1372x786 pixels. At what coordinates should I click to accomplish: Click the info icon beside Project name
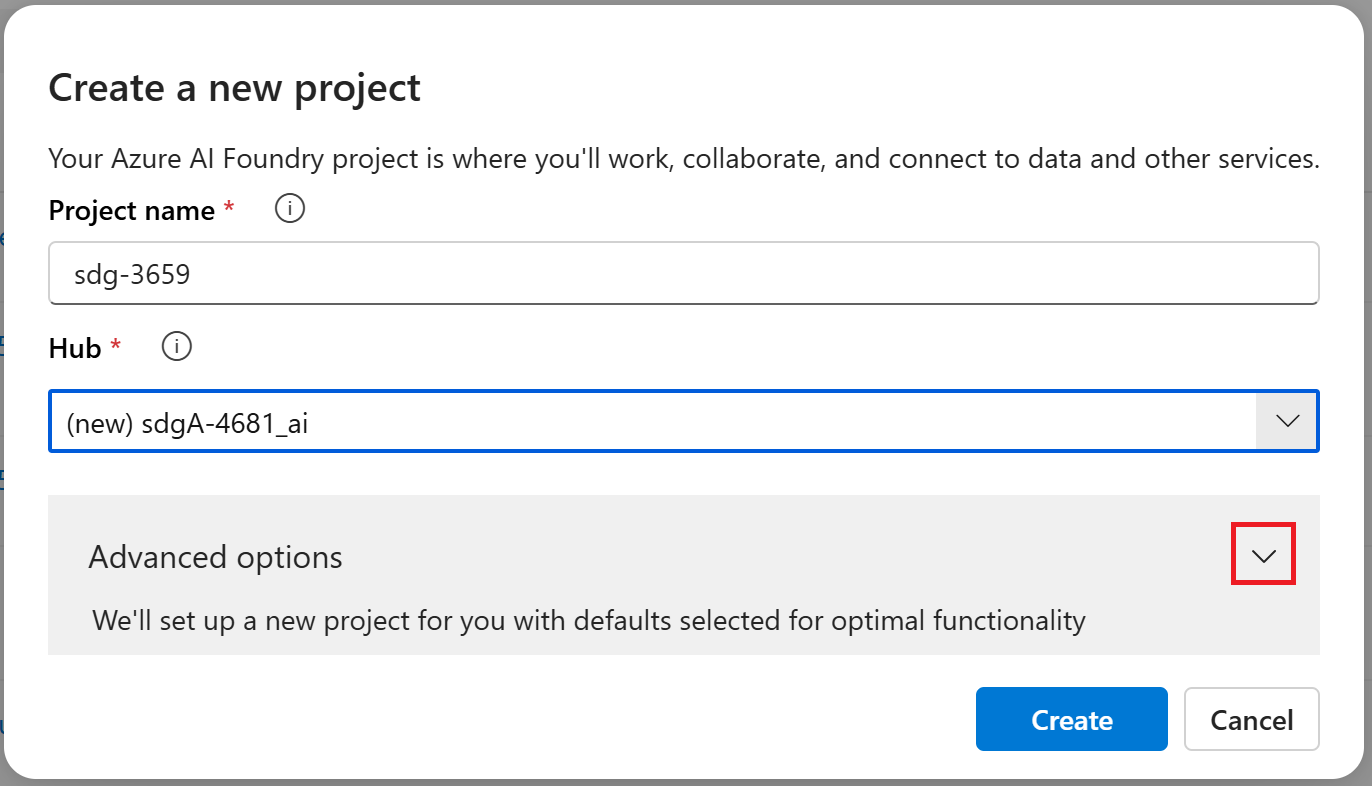290,210
